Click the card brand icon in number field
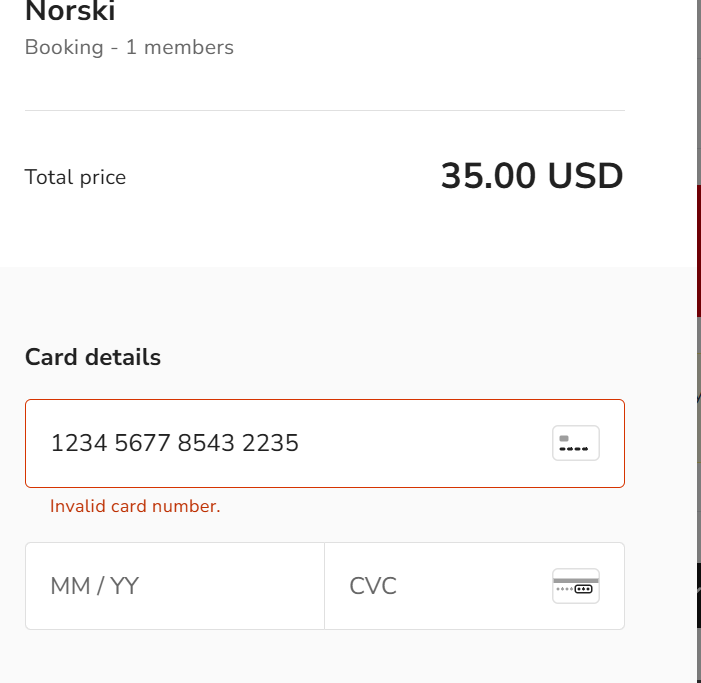The height and width of the screenshot is (683, 701). (575, 443)
